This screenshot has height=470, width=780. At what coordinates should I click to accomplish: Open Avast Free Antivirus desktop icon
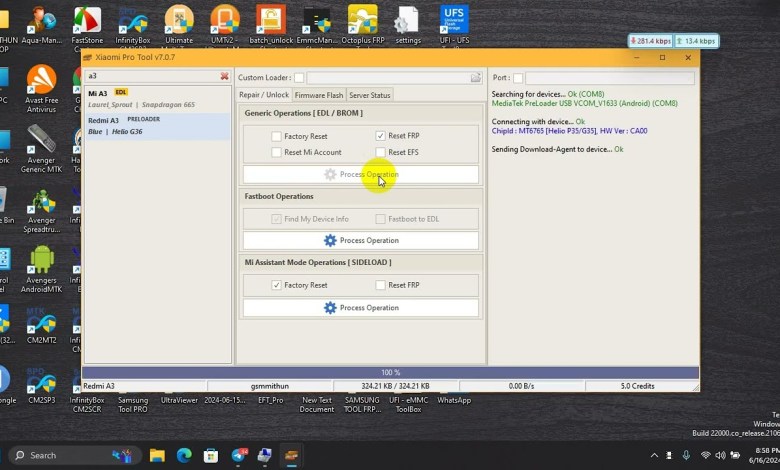click(42, 89)
